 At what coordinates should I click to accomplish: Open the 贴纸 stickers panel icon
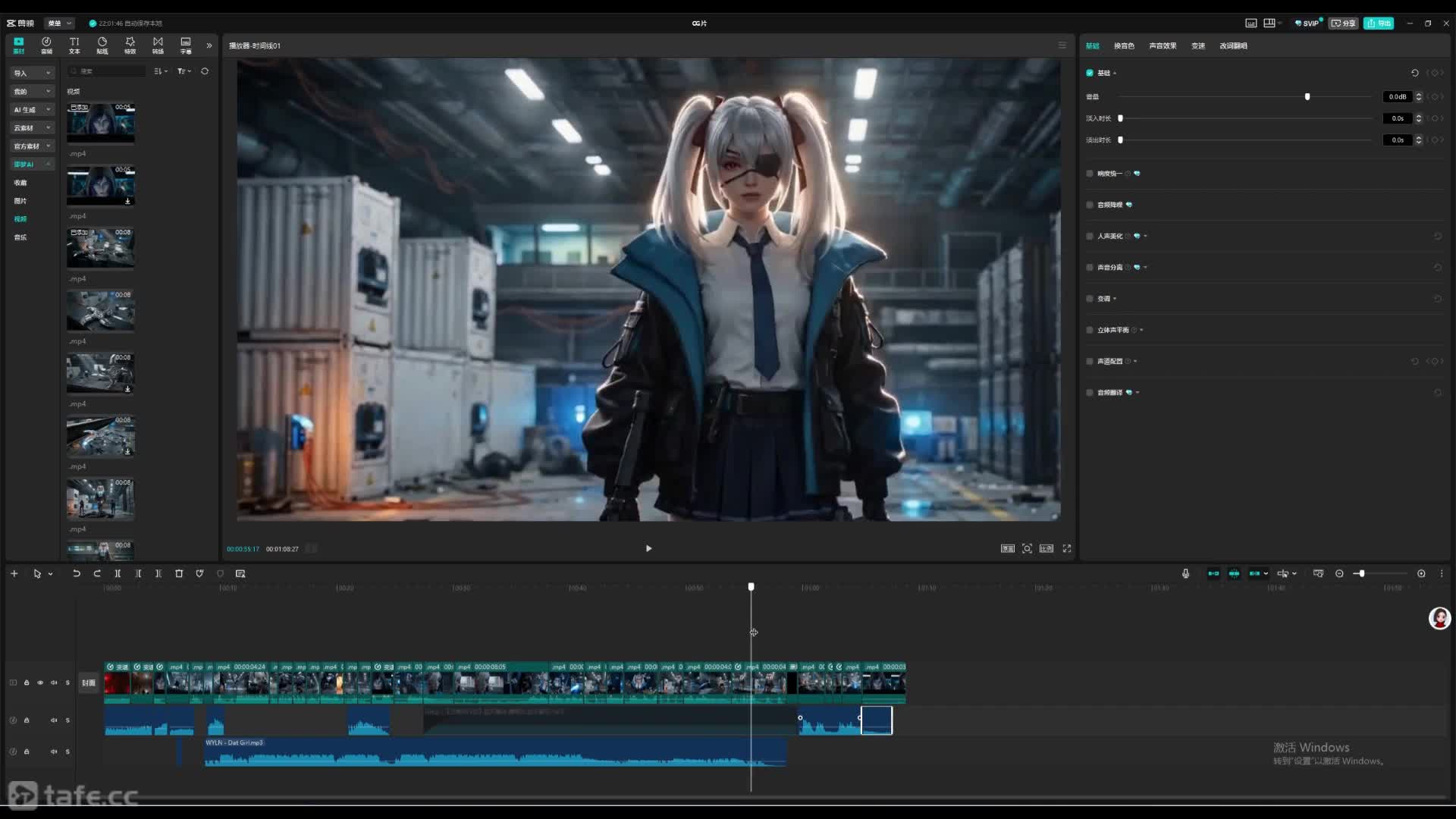pos(102,45)
